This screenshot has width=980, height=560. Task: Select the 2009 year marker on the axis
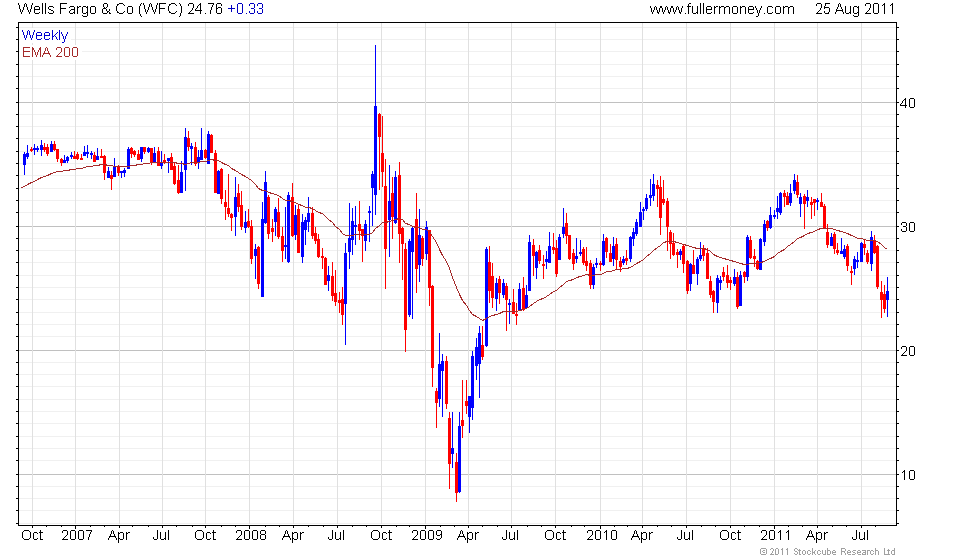(x=427, y=536)
